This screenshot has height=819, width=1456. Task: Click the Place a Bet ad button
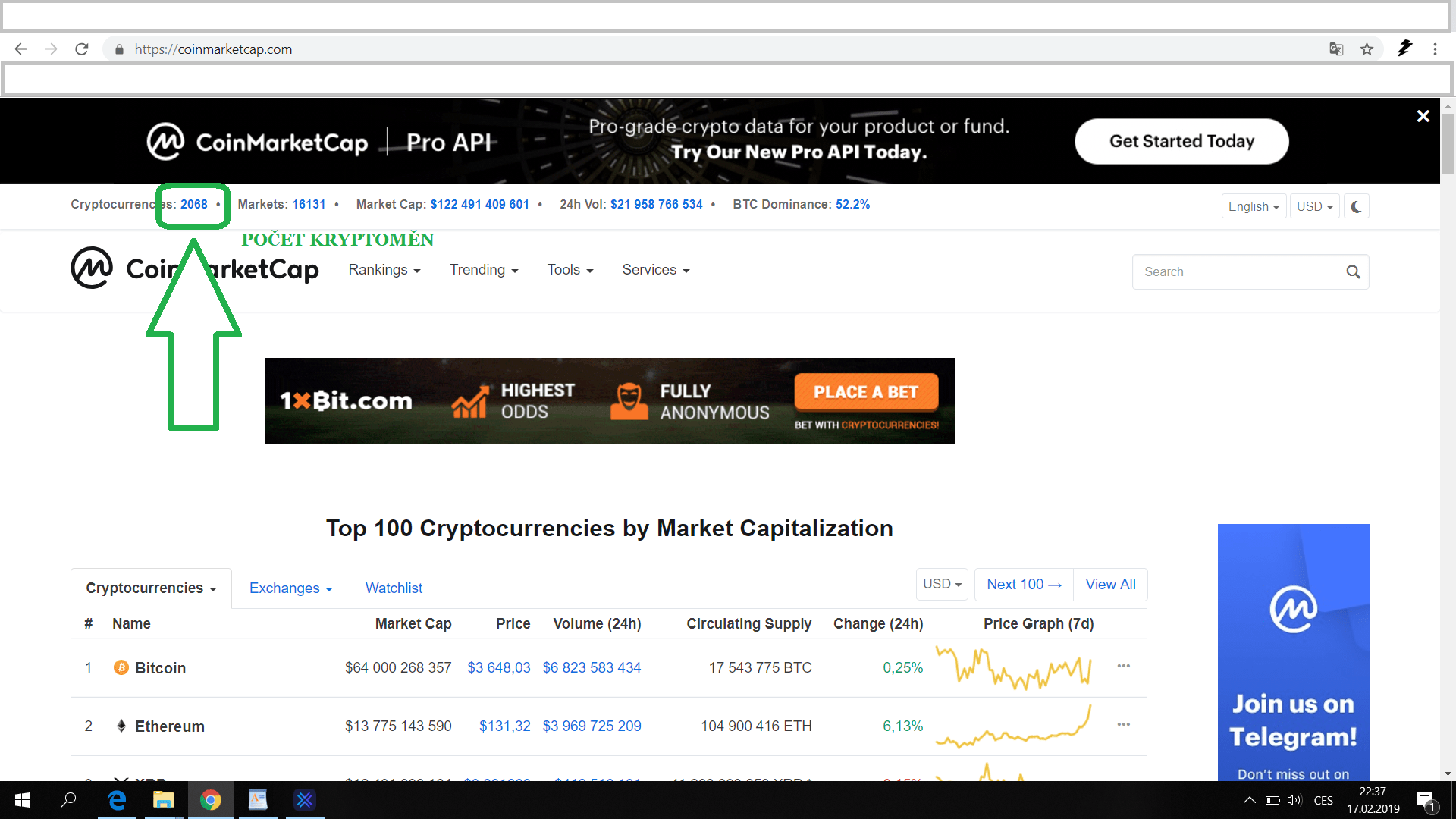866,392
